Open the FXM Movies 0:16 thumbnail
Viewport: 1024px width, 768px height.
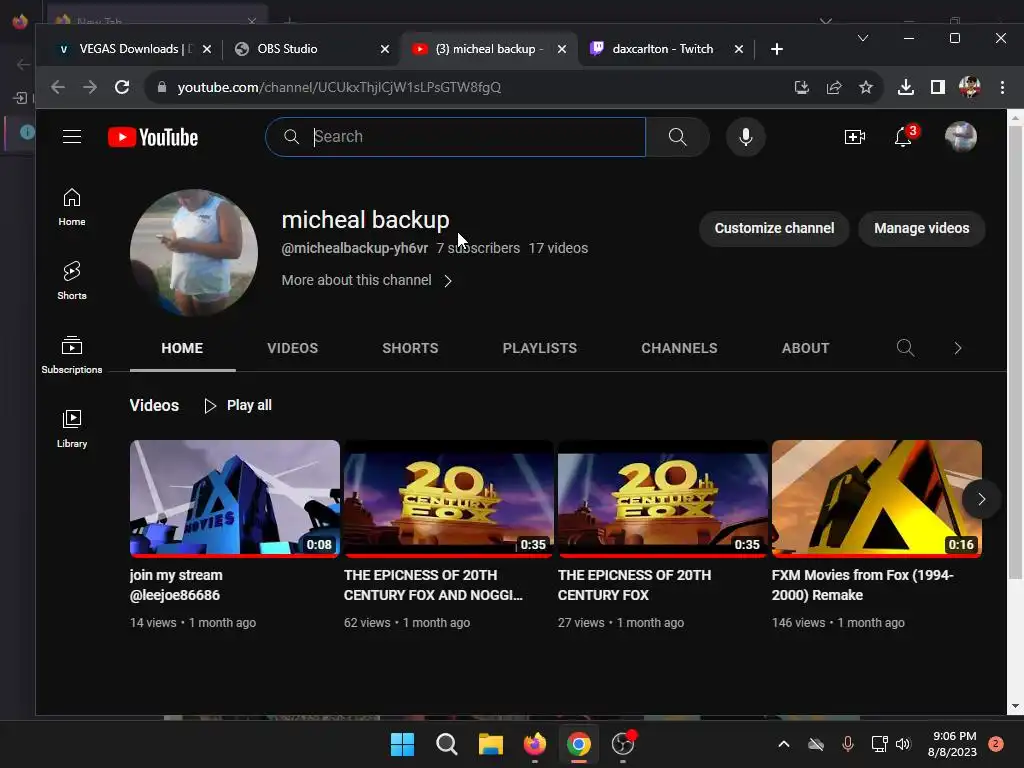tap(876, 498)
